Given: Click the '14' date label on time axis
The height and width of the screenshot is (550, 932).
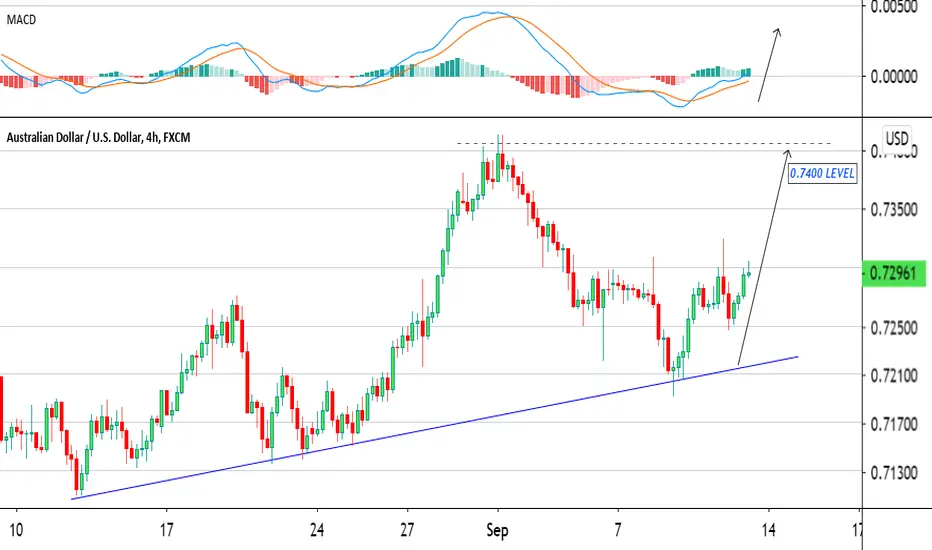Looking at the screenshot, I should click(769, 529).
